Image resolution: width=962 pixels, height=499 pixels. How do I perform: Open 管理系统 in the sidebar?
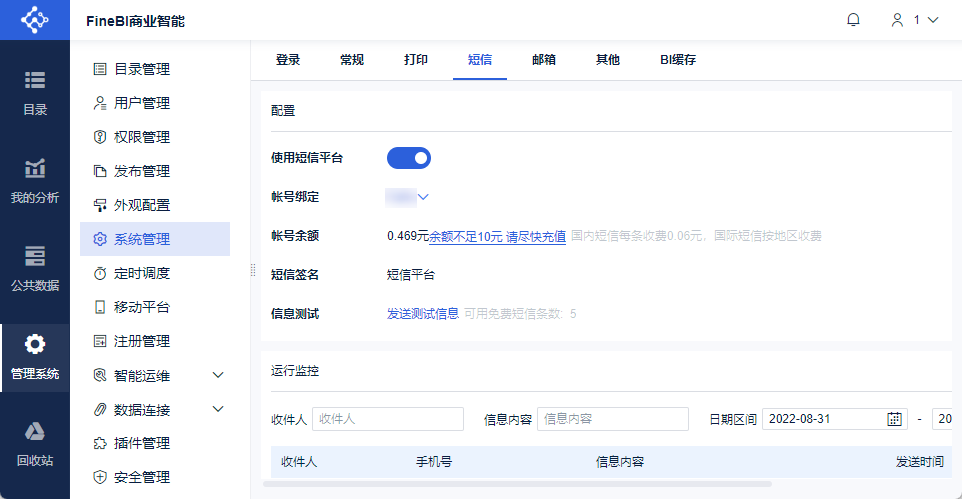click(35, 357)
